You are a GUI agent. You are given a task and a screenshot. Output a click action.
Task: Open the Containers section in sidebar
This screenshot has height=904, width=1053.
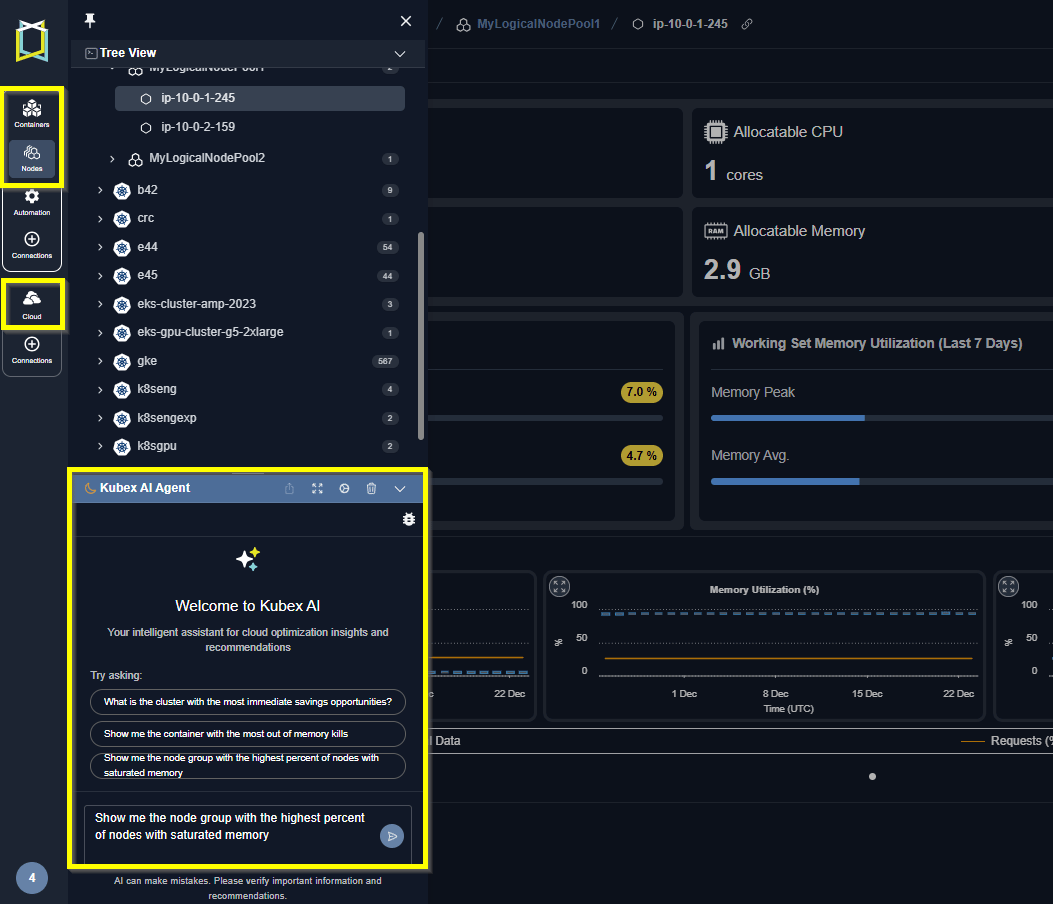(x=32, y=114)
